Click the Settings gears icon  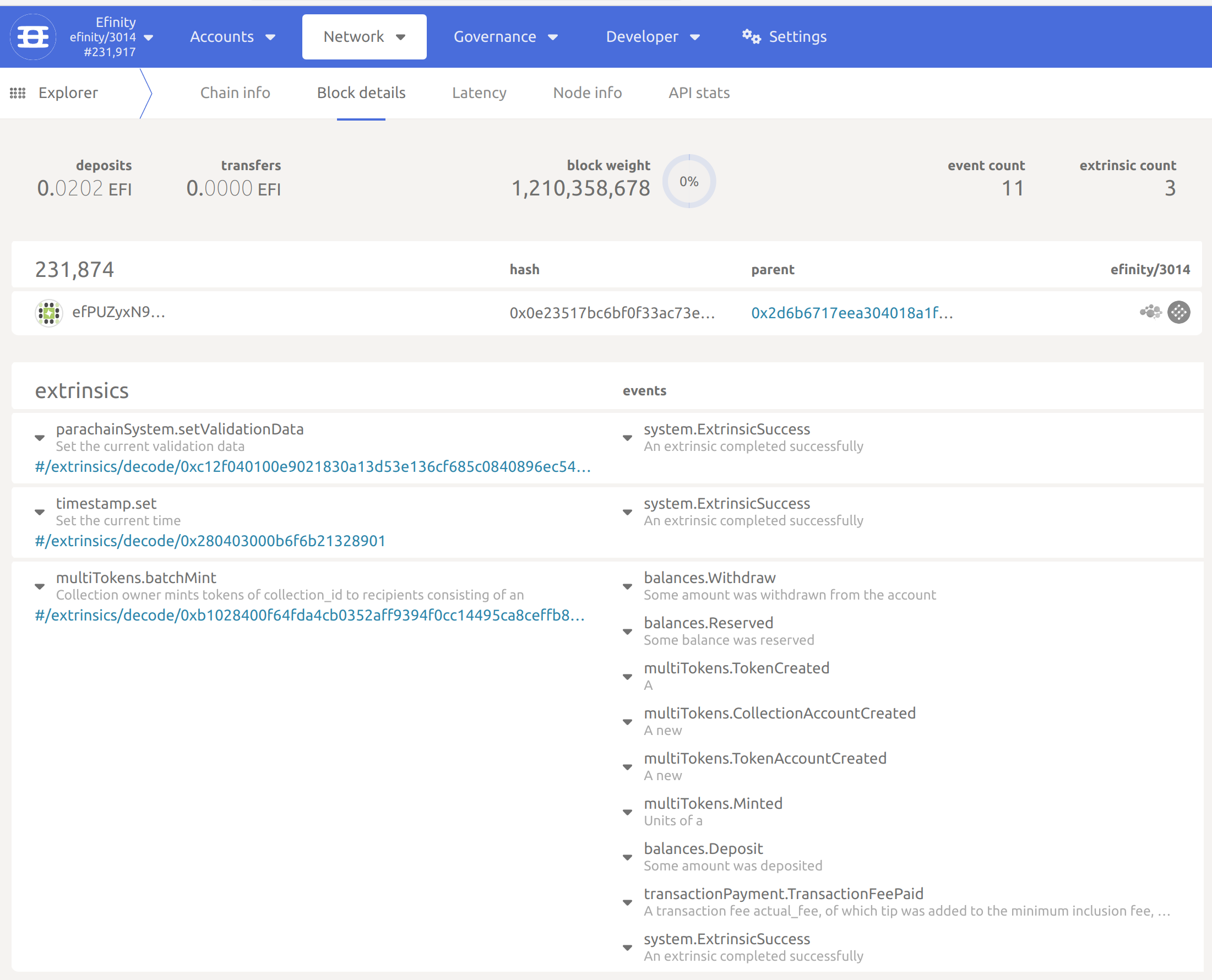751,37
